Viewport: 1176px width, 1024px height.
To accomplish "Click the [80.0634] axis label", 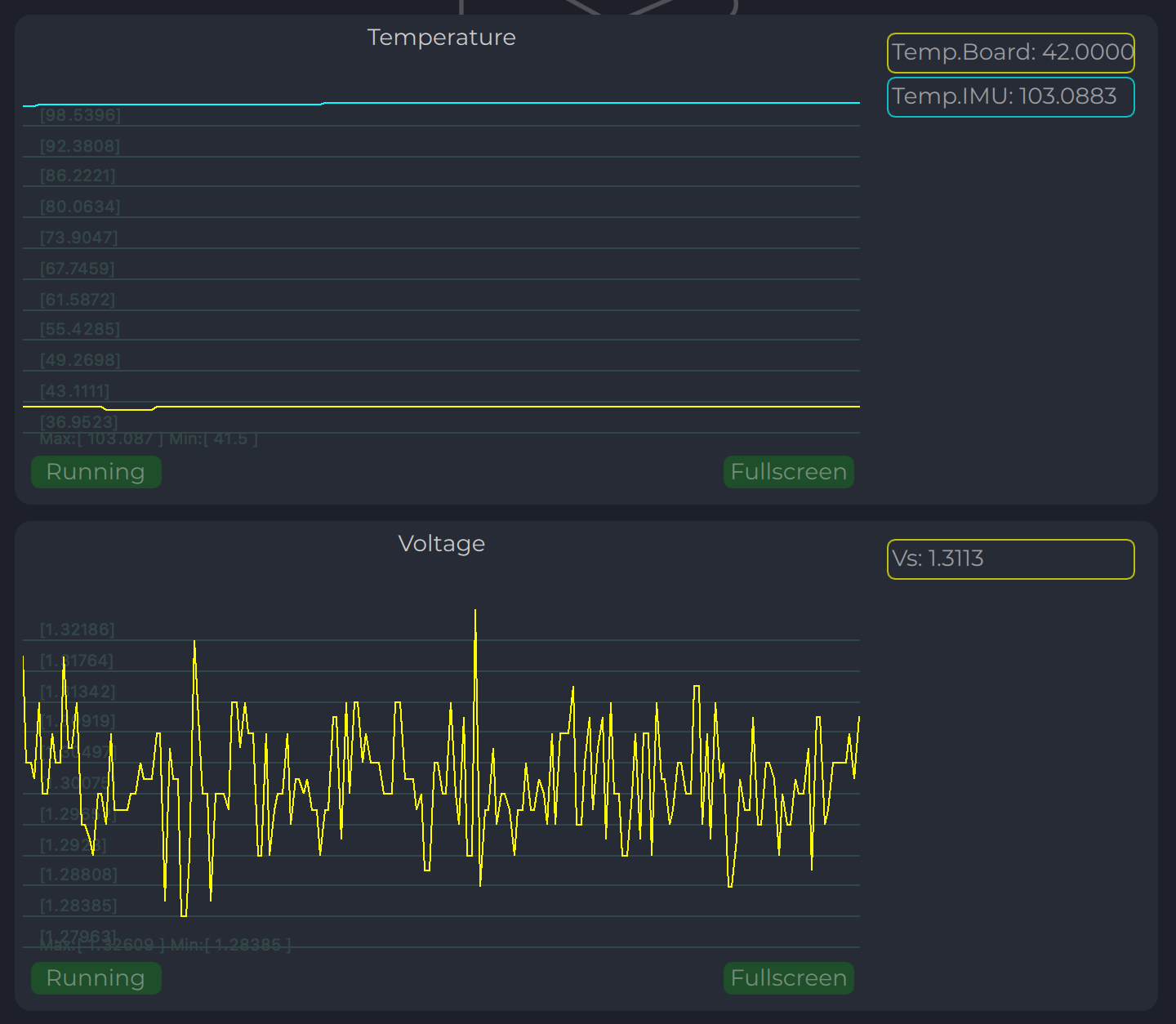I will point(80,207).
